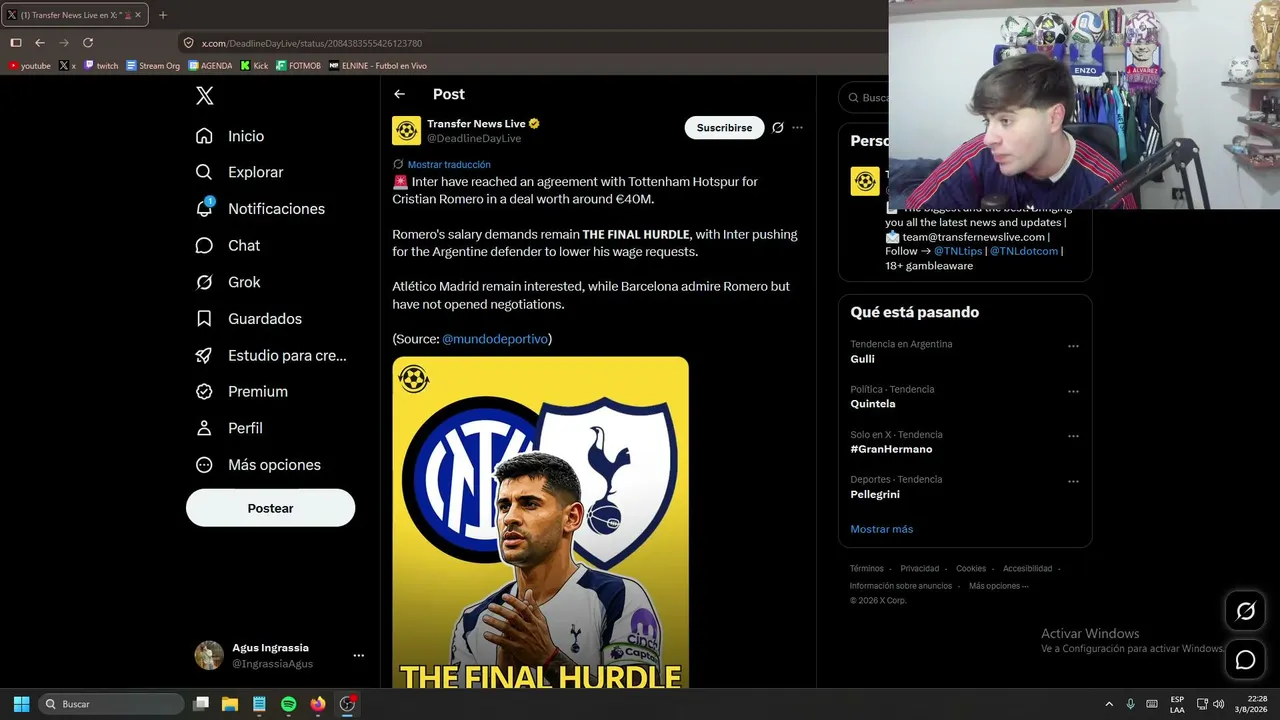
Task: Toggle the browser sidebar panel button
Action: 16,43
